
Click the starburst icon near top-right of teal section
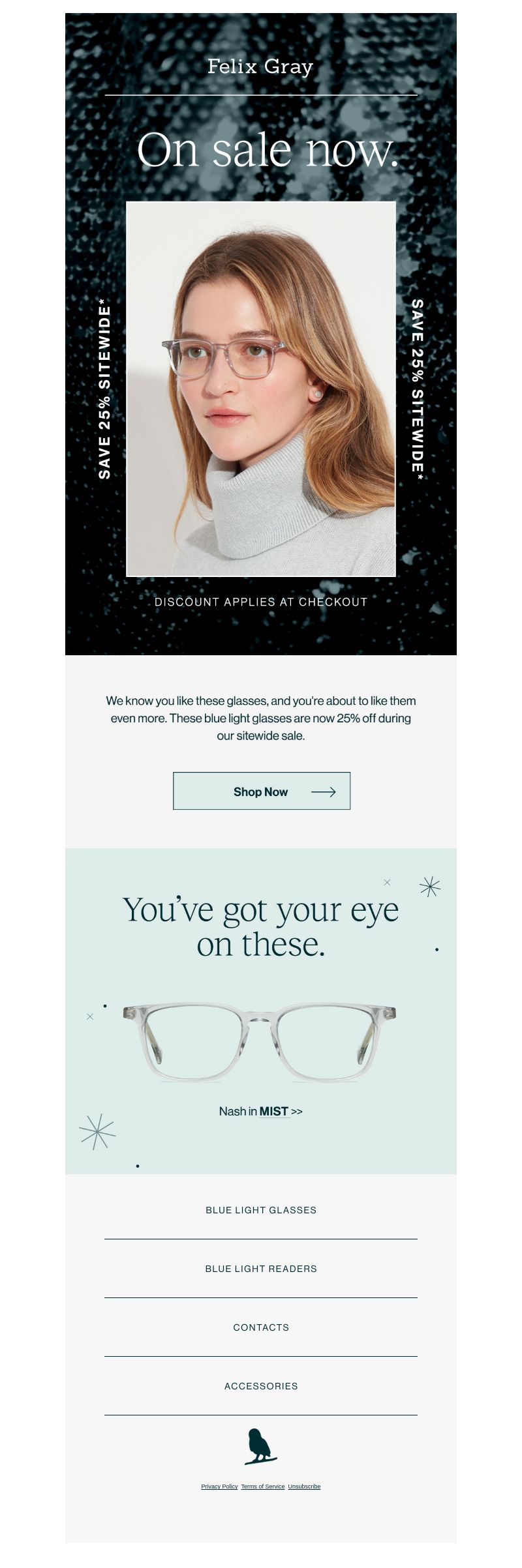click(x=430, y=886)
